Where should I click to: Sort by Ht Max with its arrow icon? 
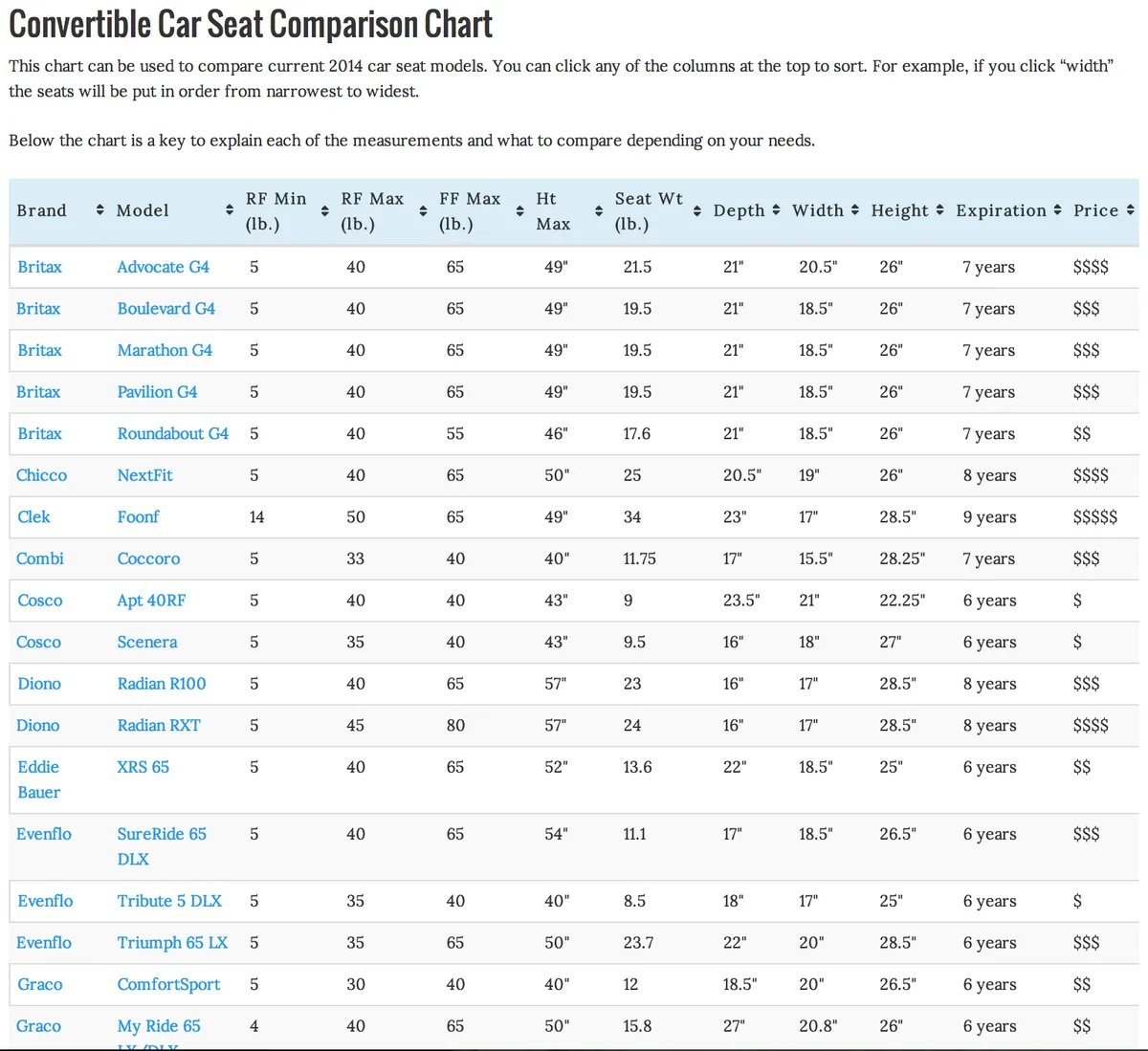point(599,210)
